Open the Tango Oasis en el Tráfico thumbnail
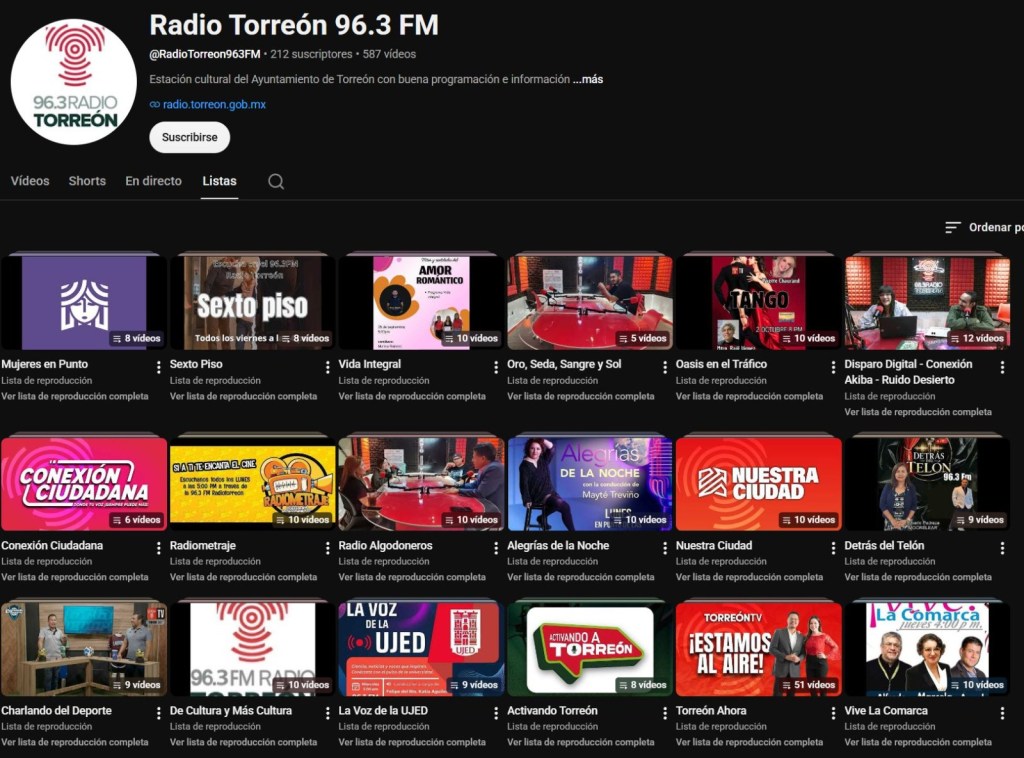 pyautogui.click(x=758, y=303)
